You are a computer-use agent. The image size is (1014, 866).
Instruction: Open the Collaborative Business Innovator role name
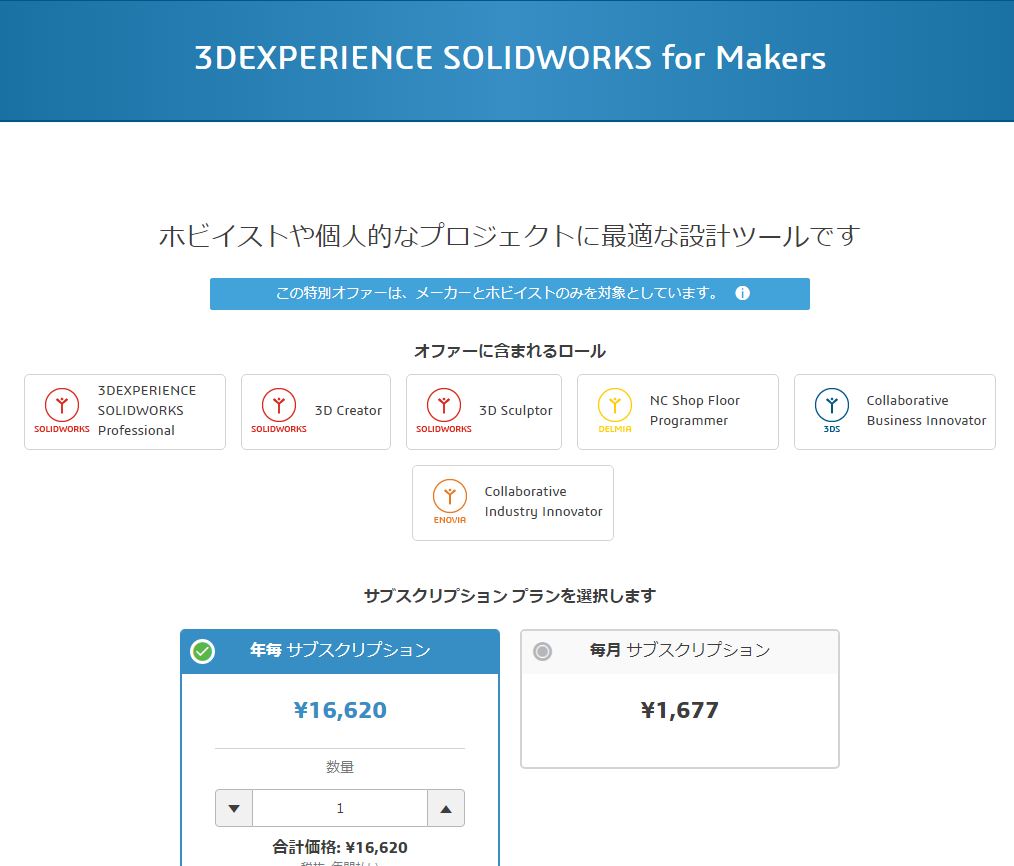point(927,411)
